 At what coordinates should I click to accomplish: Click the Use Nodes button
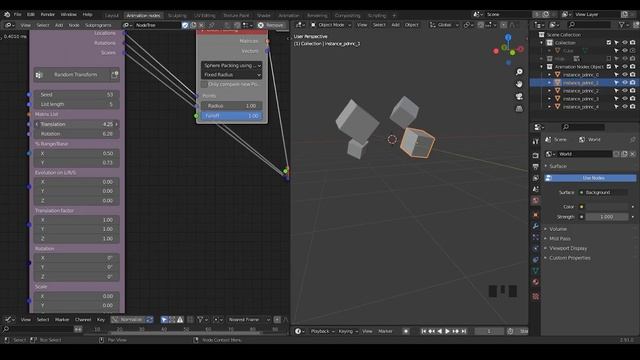click(x=590, y=178)
